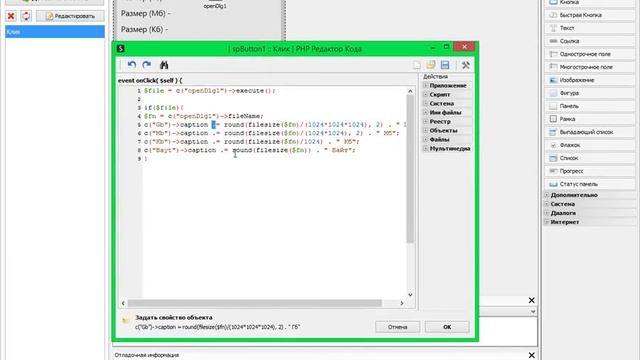The height and width of the screenshot is (360, 640).
Task: Select Размер (Кб) label on form
Action: pos(144,29)
